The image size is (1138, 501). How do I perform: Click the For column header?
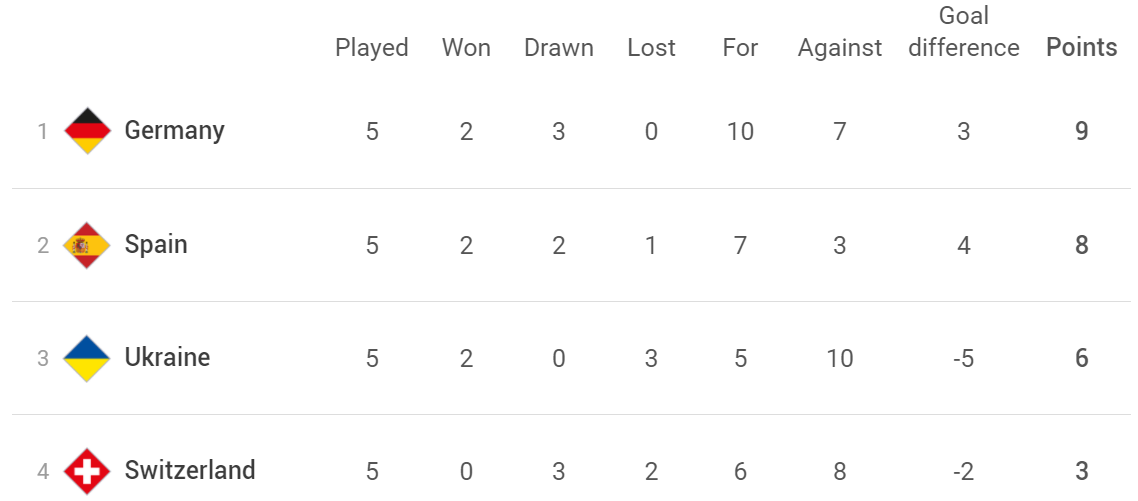[x=740, y=48]
